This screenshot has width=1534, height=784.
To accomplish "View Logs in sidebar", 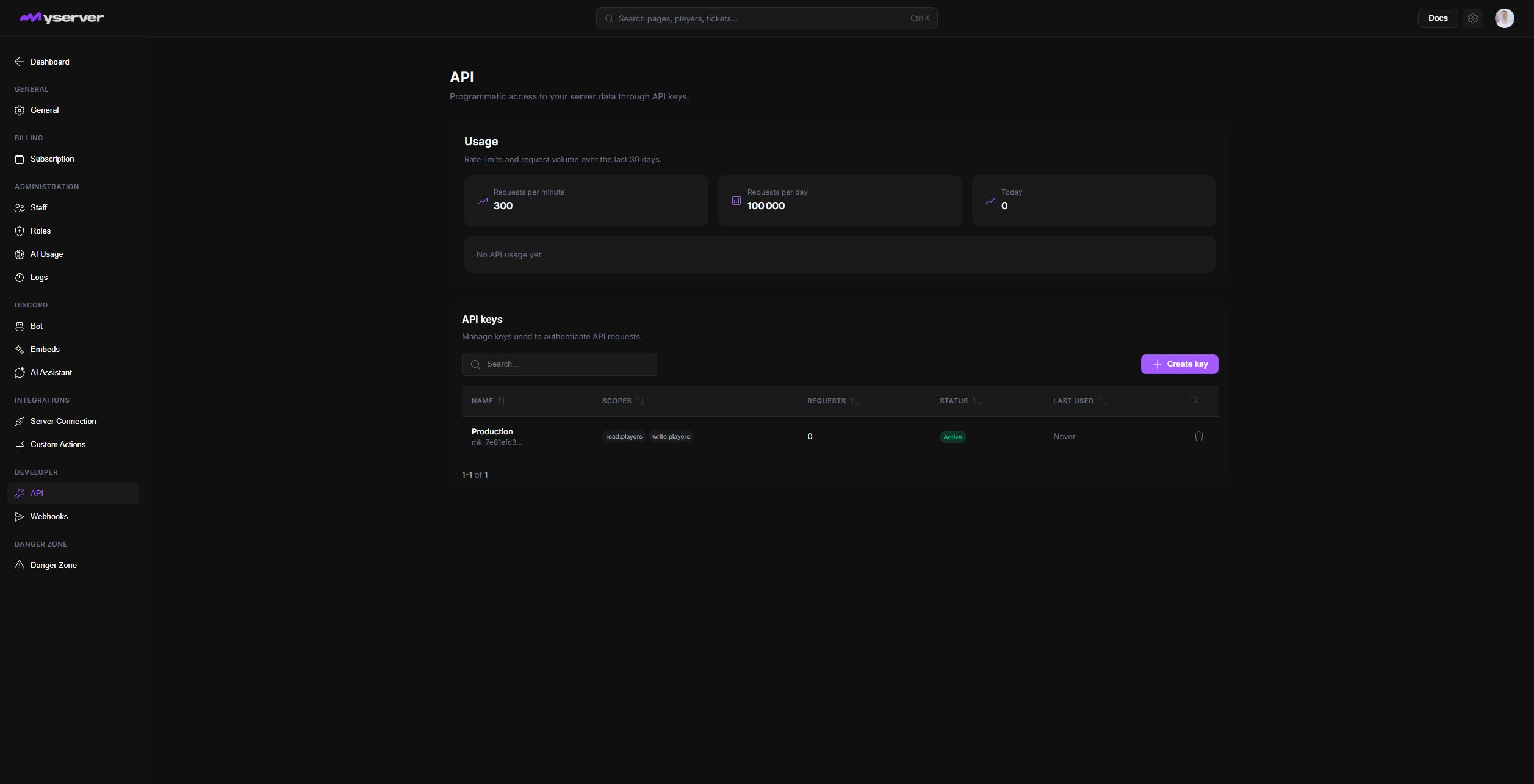I will click(73, 278).
